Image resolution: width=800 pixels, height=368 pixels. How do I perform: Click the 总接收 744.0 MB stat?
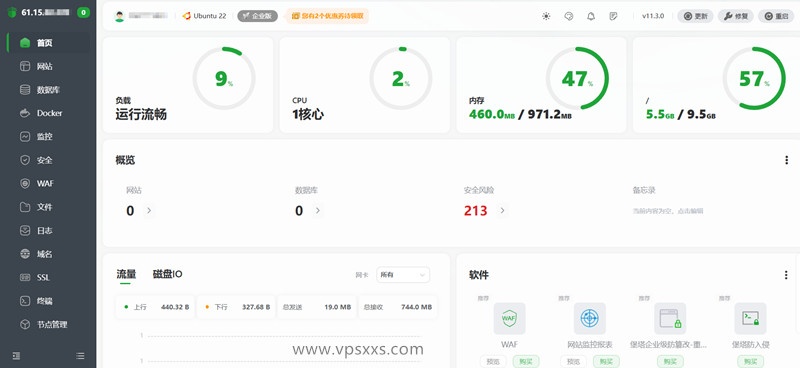point(397,307)
